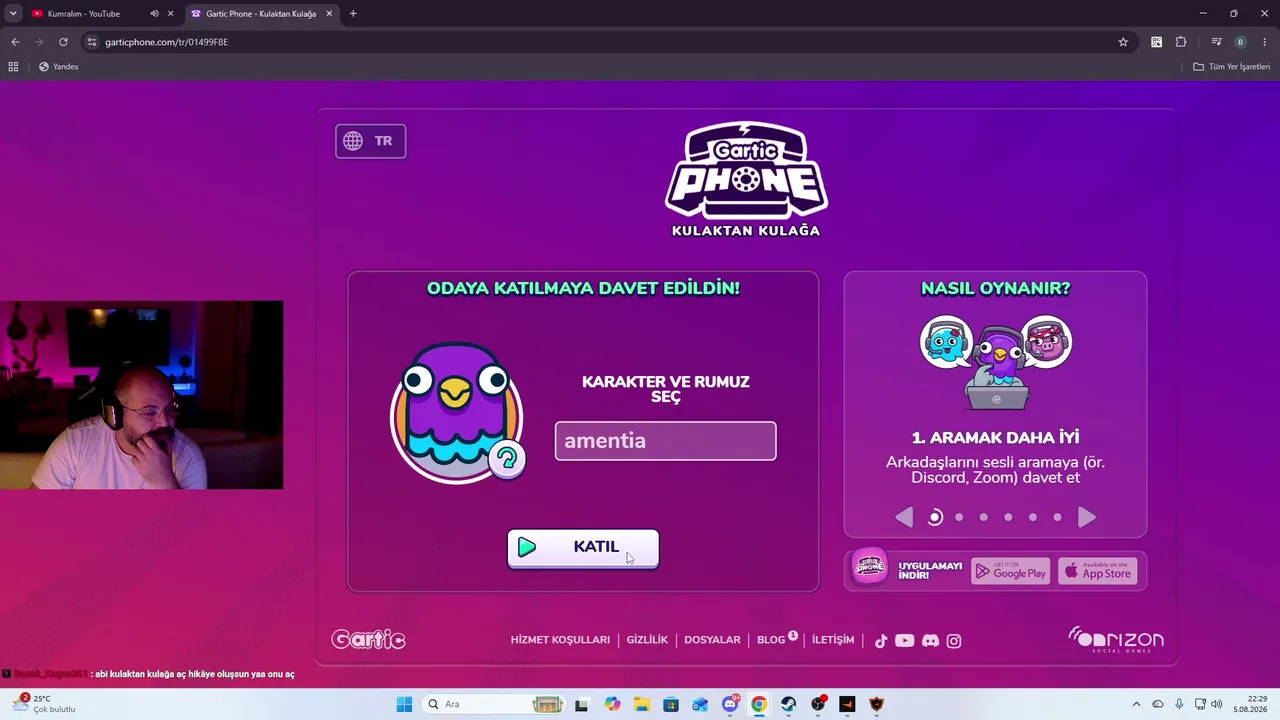This screenshot has height=720, width=1280.
Task: Join the room with the KATIL button
Action: tap(583, 548)
